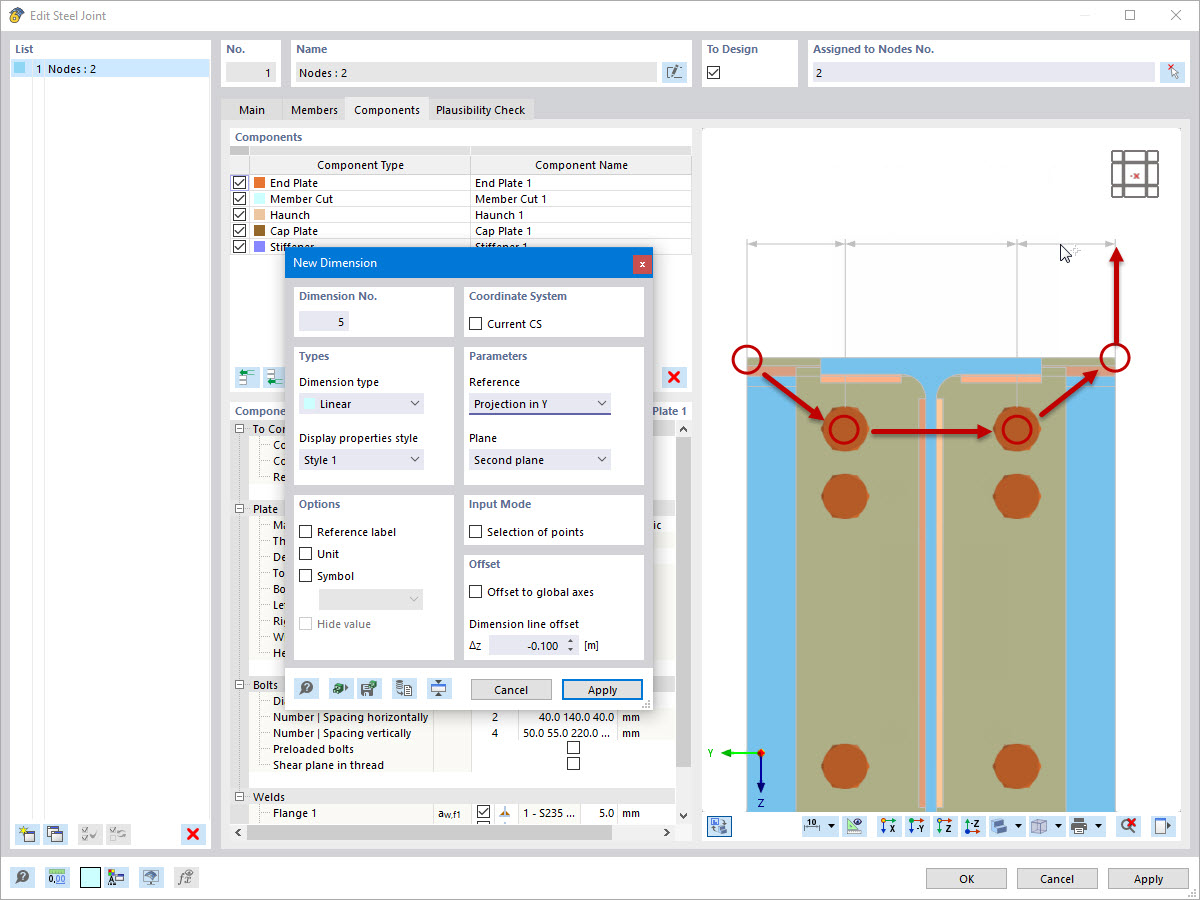Click the red X delete component icon
Image resolution: width=1200 pixels, height=900 pixels.
674,377
